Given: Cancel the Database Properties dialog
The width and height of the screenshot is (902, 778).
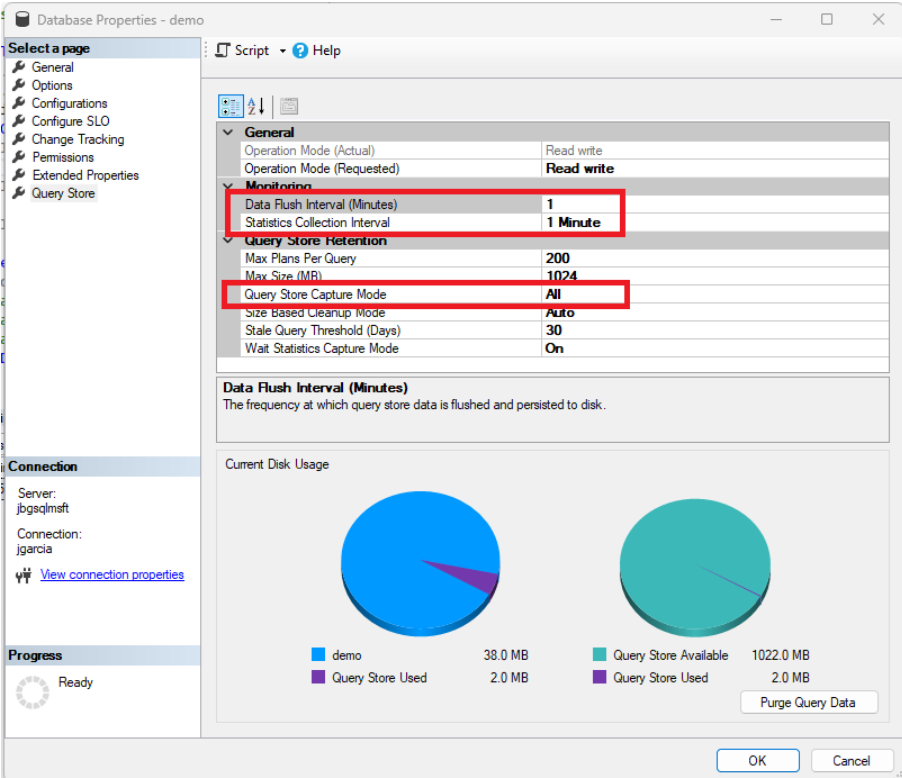Looking at the screenshot, I should click(851, 760).
